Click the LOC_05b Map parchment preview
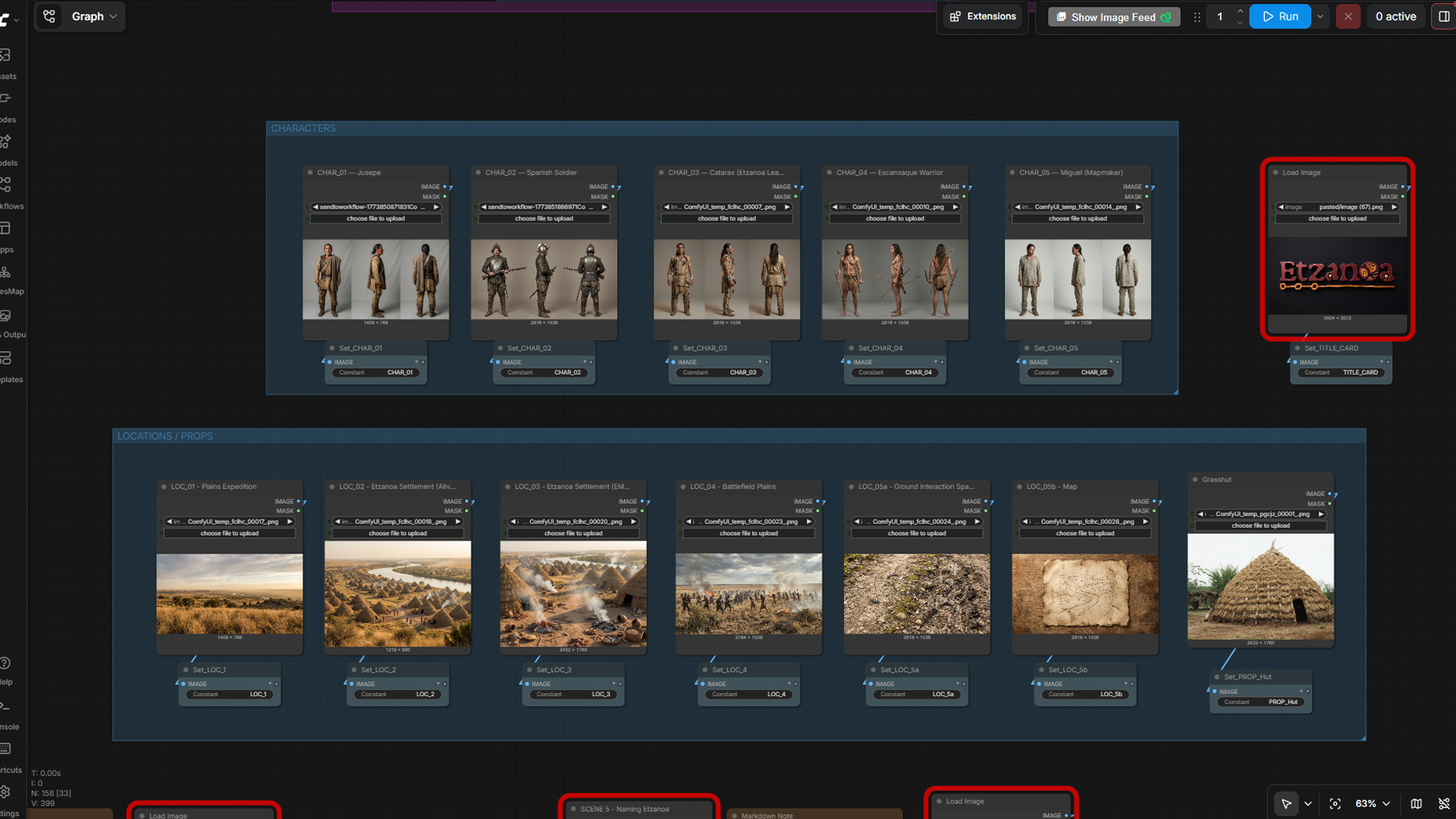This screenshot has width=1456, height=819. [x=1085, y=594]
